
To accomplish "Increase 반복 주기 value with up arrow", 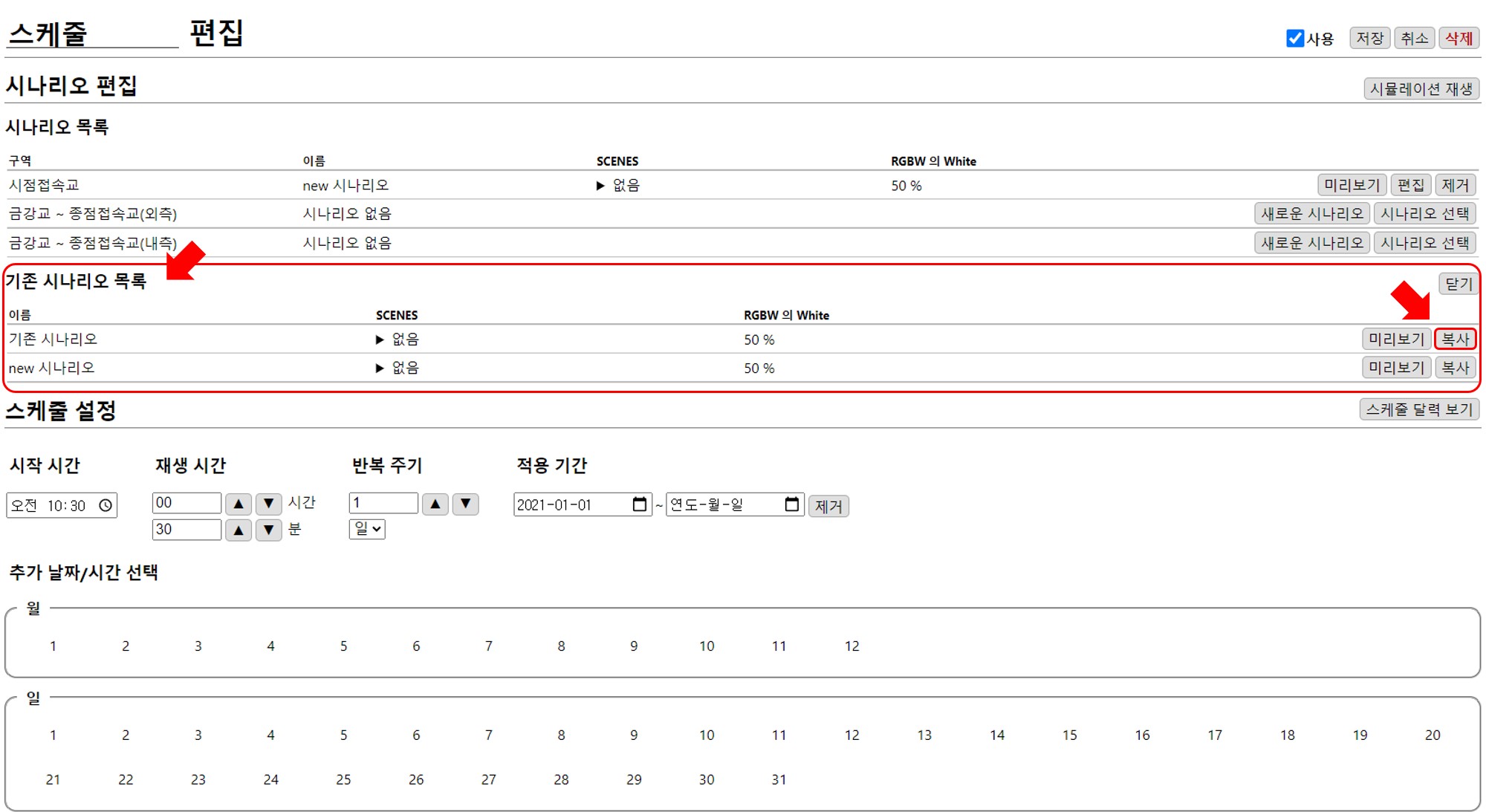I will tap(435, 504).
